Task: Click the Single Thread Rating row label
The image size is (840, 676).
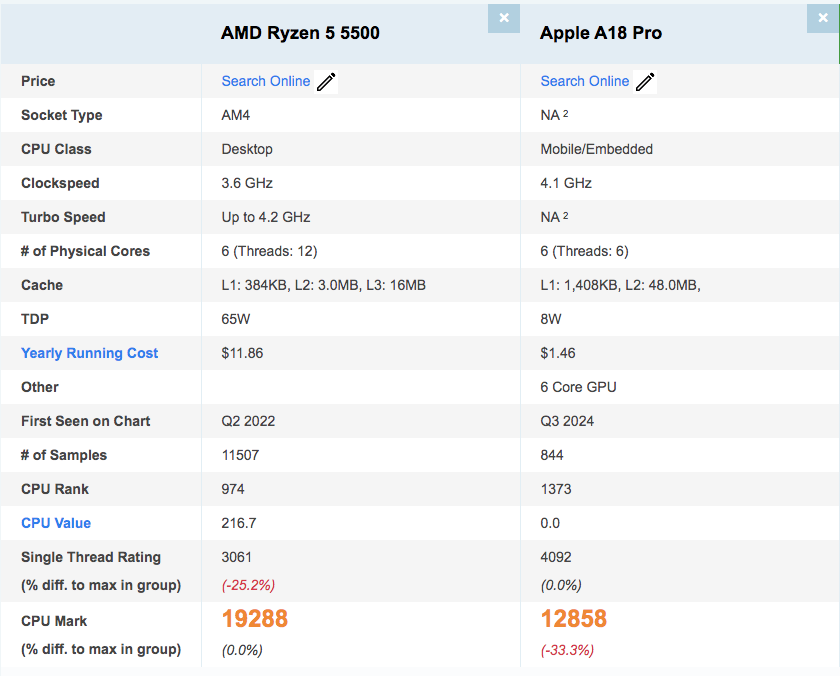Action: (x=91, y=558)
